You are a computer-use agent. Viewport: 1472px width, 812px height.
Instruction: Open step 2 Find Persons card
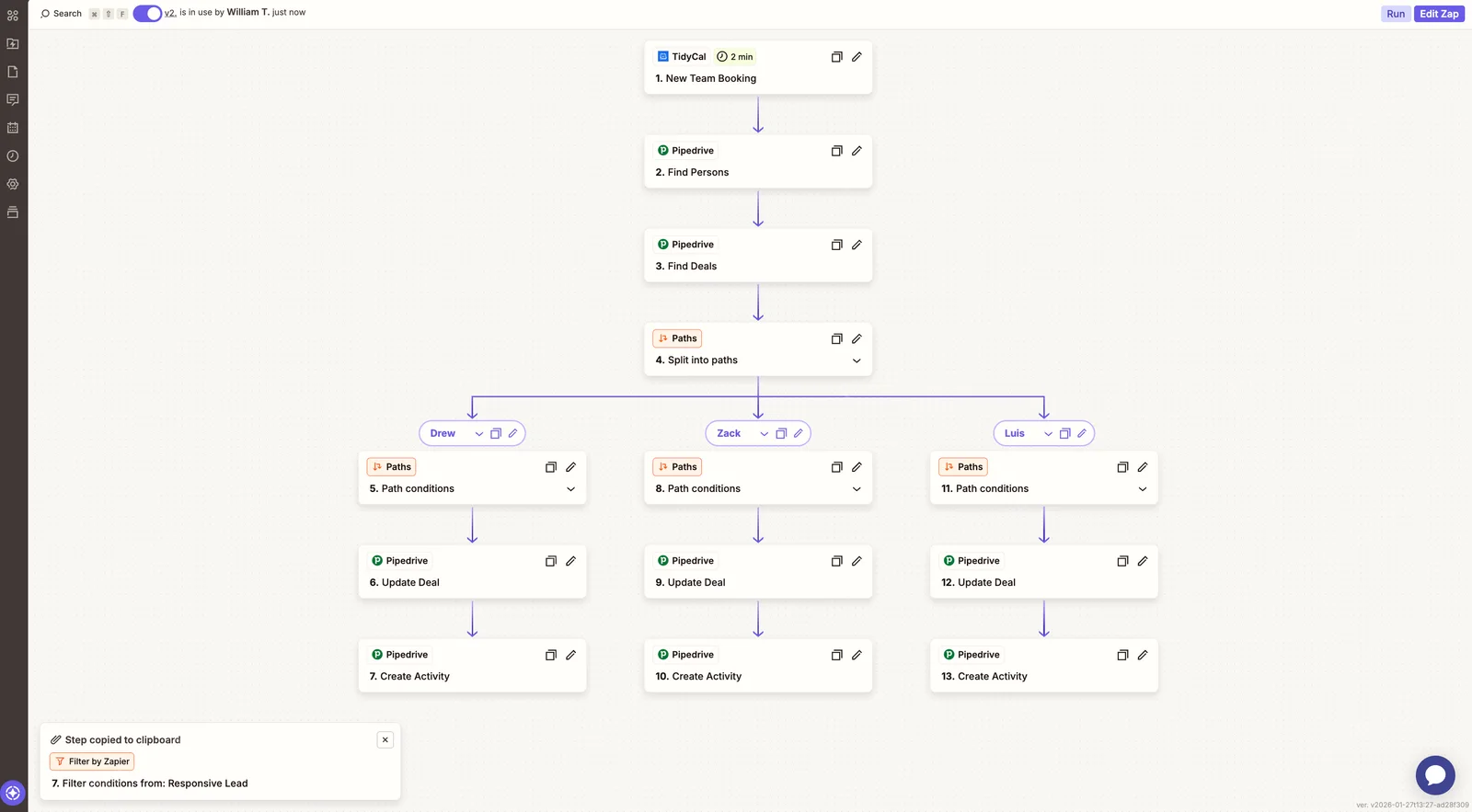click(x=758, y=161)
